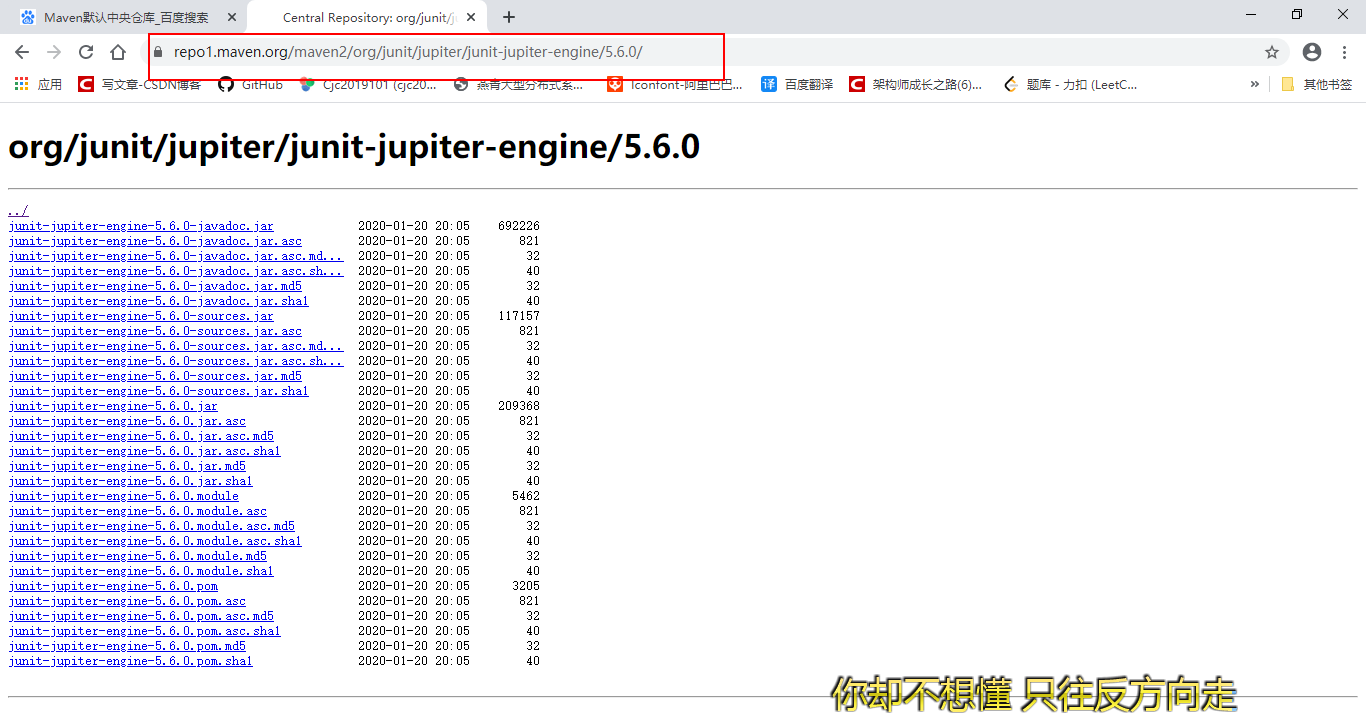Open the 5.6.0.jar.md5 link
Screen dimensions: 1366x727
pos(127,466)
